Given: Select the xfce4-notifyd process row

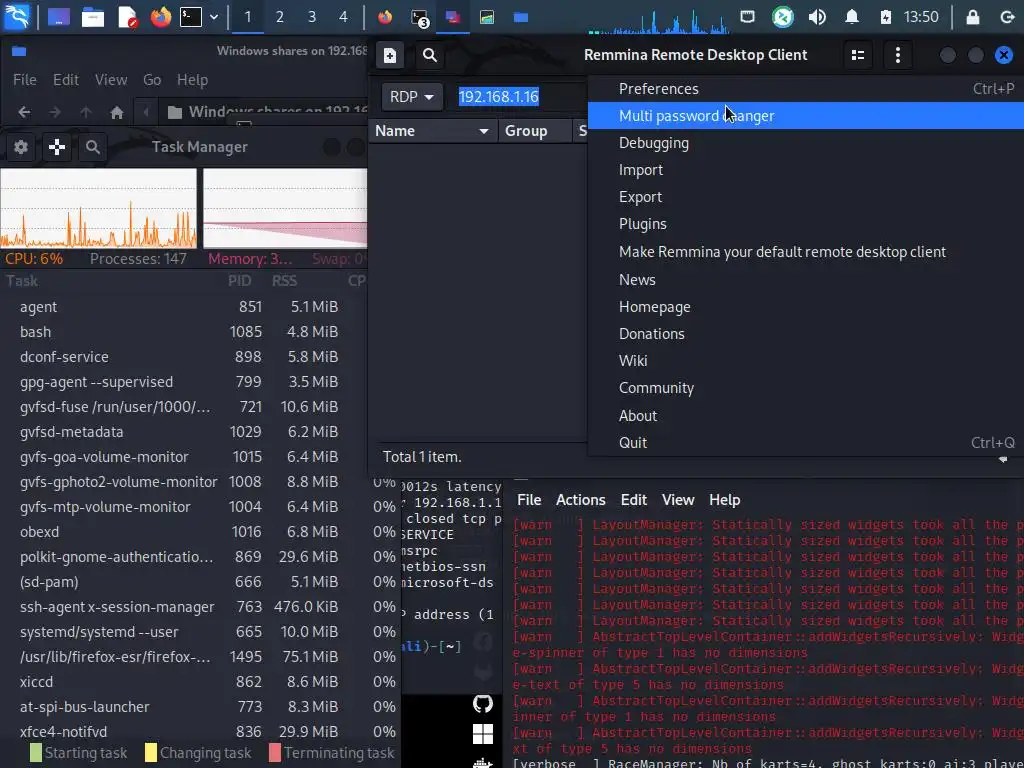Looking at the screenshot, I should [200, 731].
